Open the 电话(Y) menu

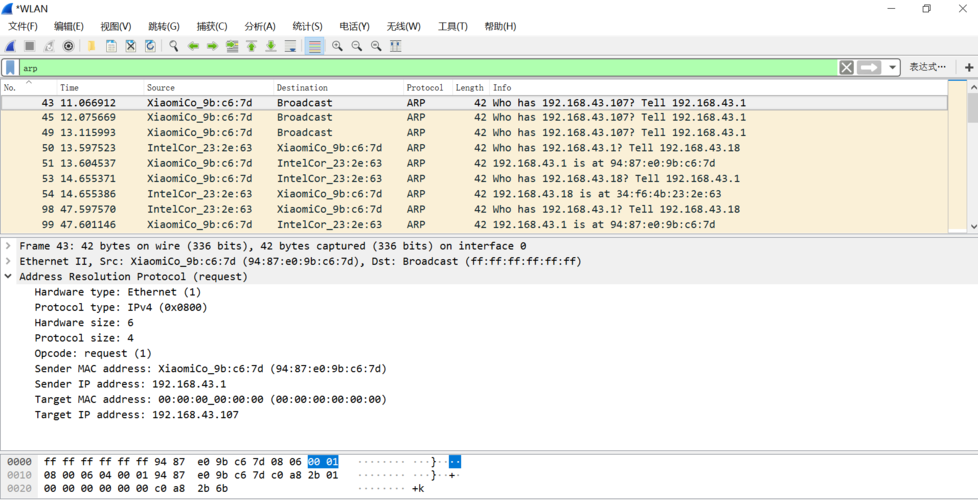click(x=354, y=26)
